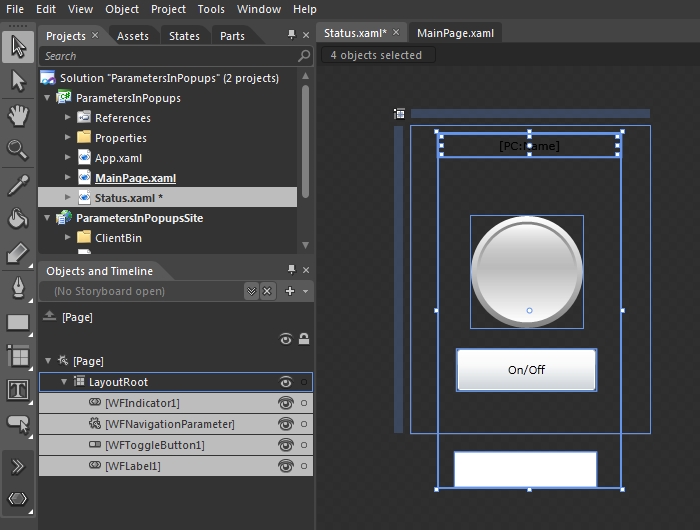Select the Rectangle shape tool
The width and height of the screenshot is (700, 530).
(x=18, y=322)
